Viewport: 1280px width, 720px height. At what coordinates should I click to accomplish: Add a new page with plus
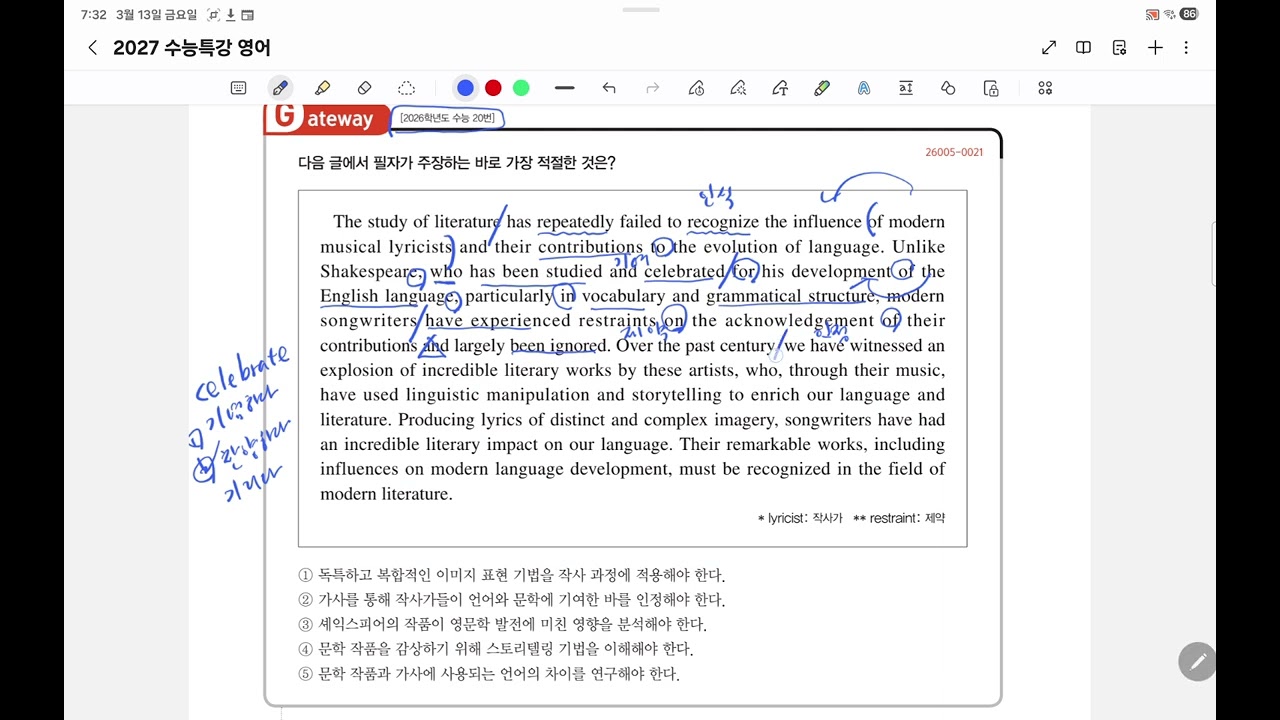click(1155, 48)
